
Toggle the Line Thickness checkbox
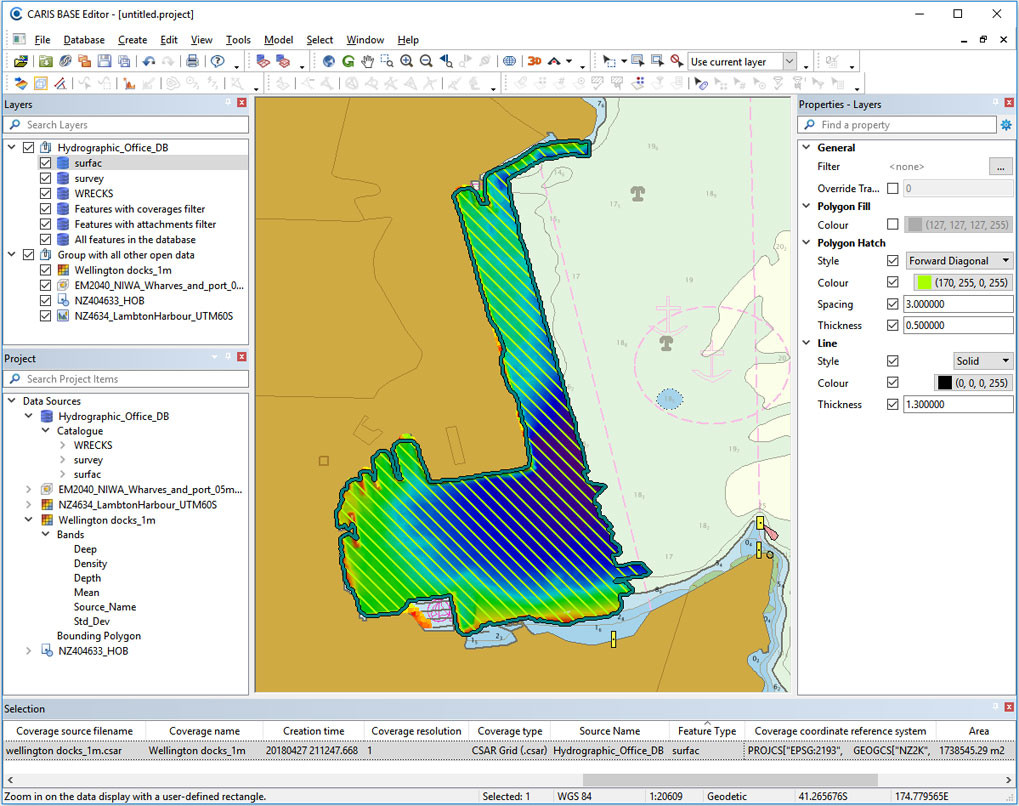893,404
